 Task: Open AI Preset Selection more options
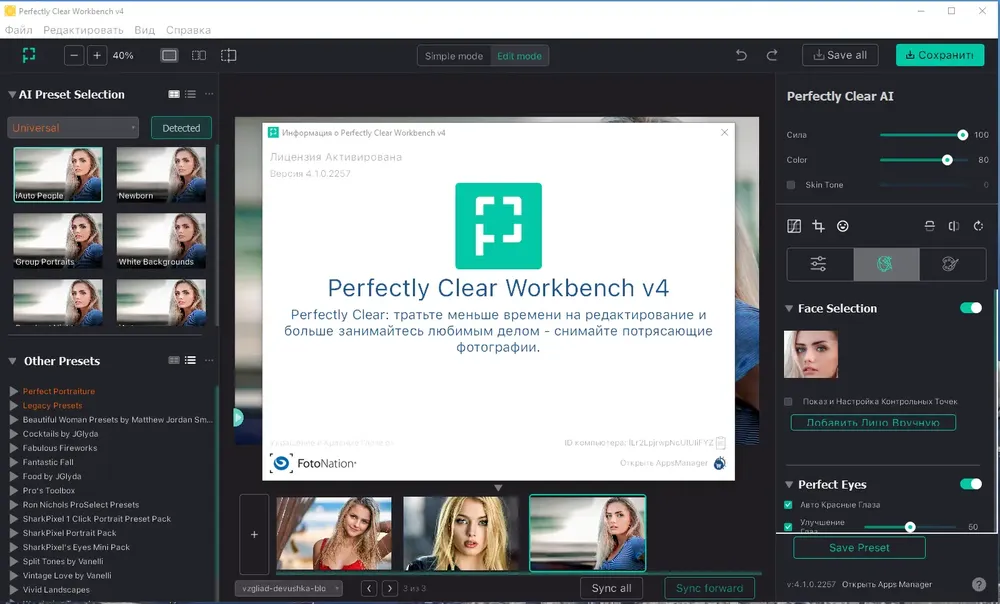209,94
